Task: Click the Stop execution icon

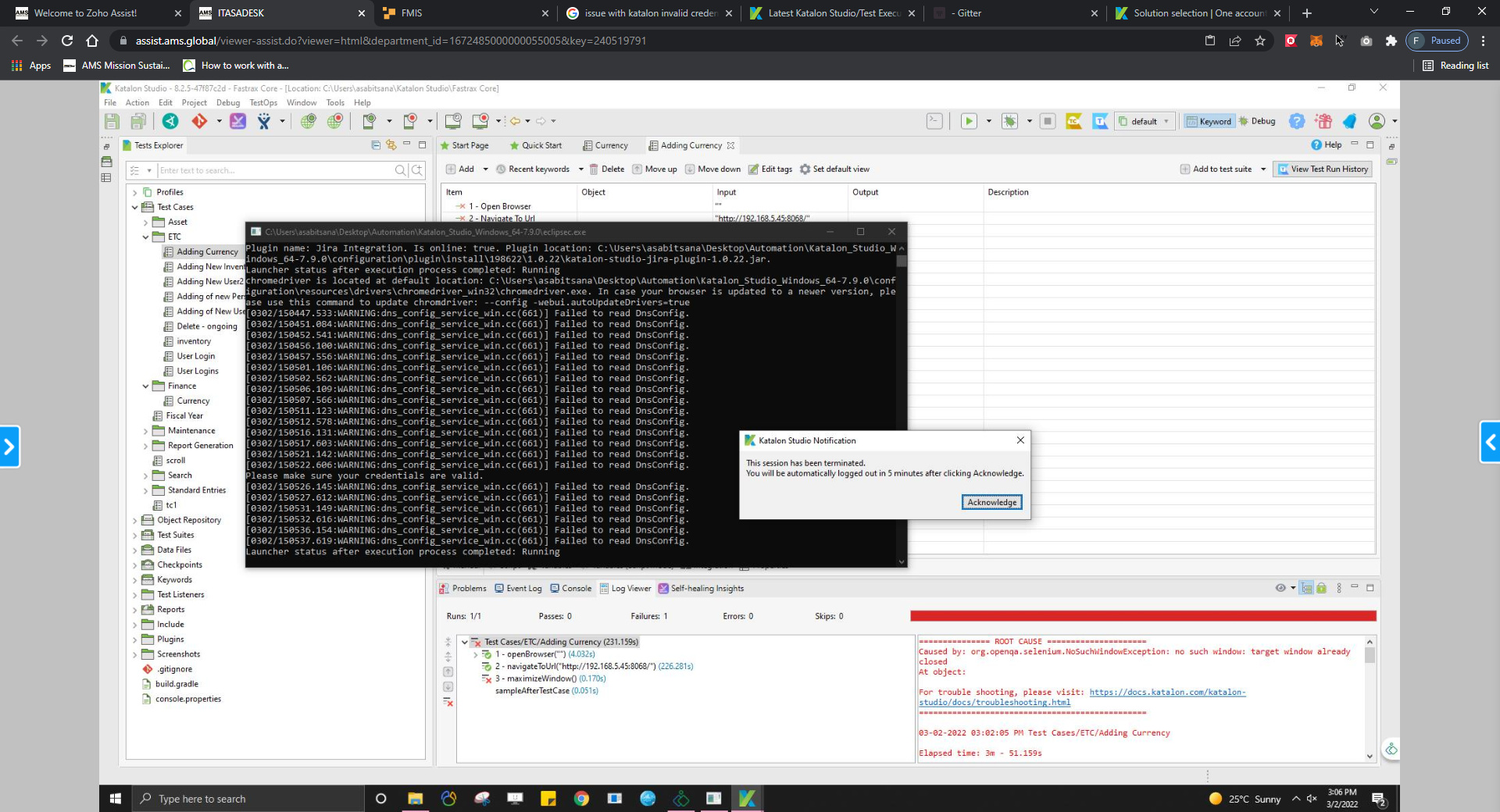Action: click(1048, 121)
